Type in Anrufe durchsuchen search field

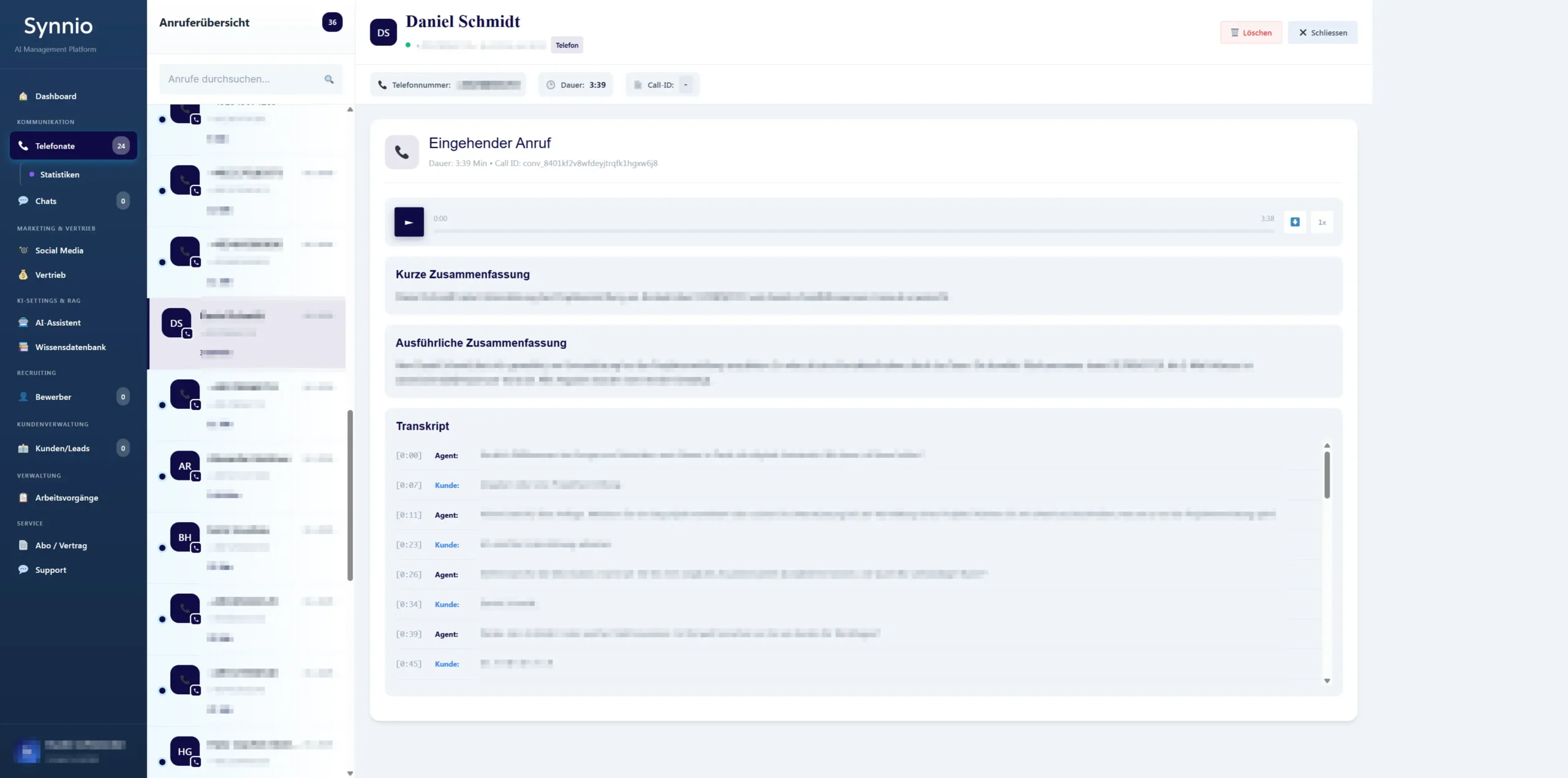click(242, 80)
